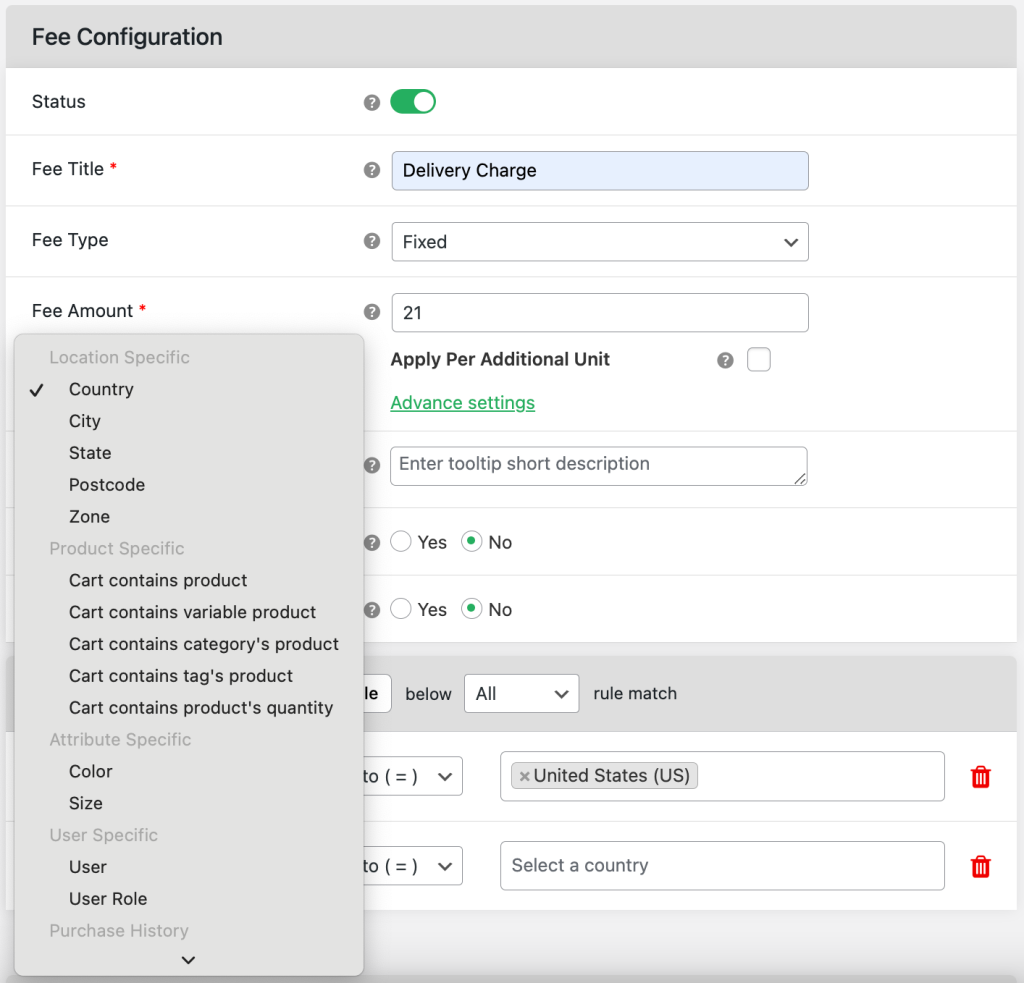Click the help icon beside Fee Amount

[x=372, y=312]
